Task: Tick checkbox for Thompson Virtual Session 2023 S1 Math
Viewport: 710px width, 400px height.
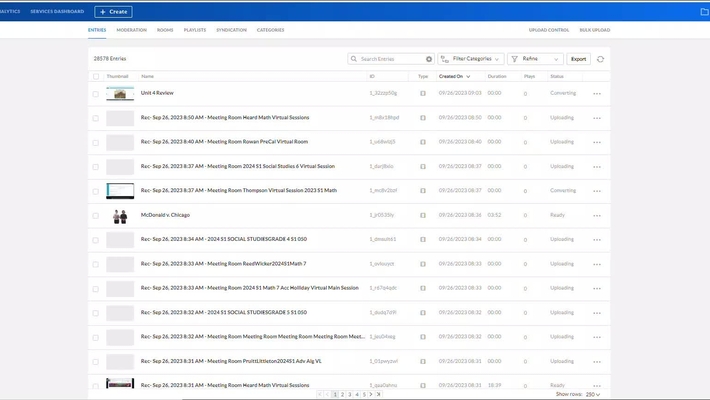Action: point(96,192)
